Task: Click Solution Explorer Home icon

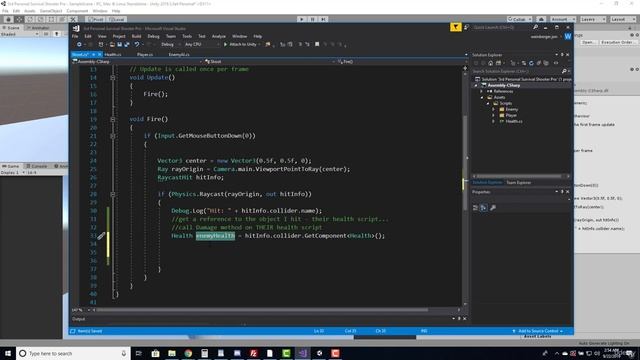Action: (x=491, y=63)
